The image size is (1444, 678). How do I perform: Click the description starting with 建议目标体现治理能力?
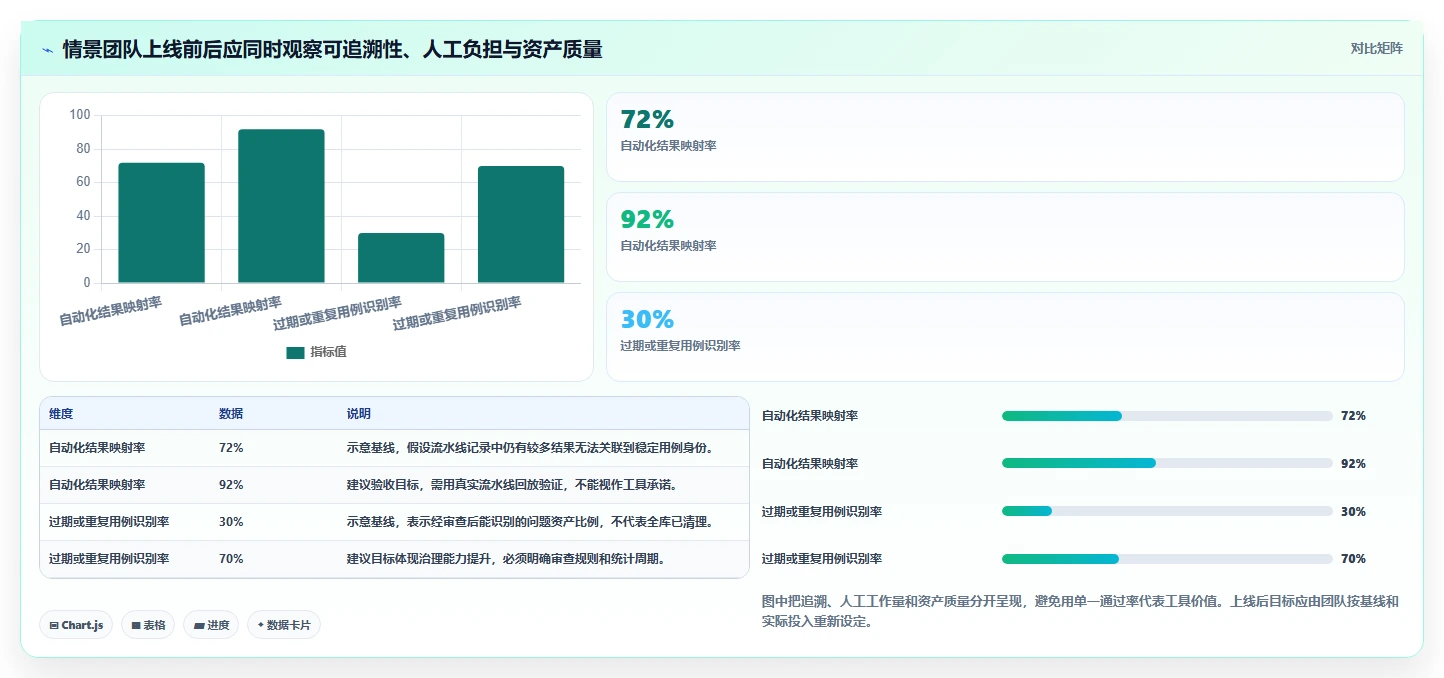[507, 559]
